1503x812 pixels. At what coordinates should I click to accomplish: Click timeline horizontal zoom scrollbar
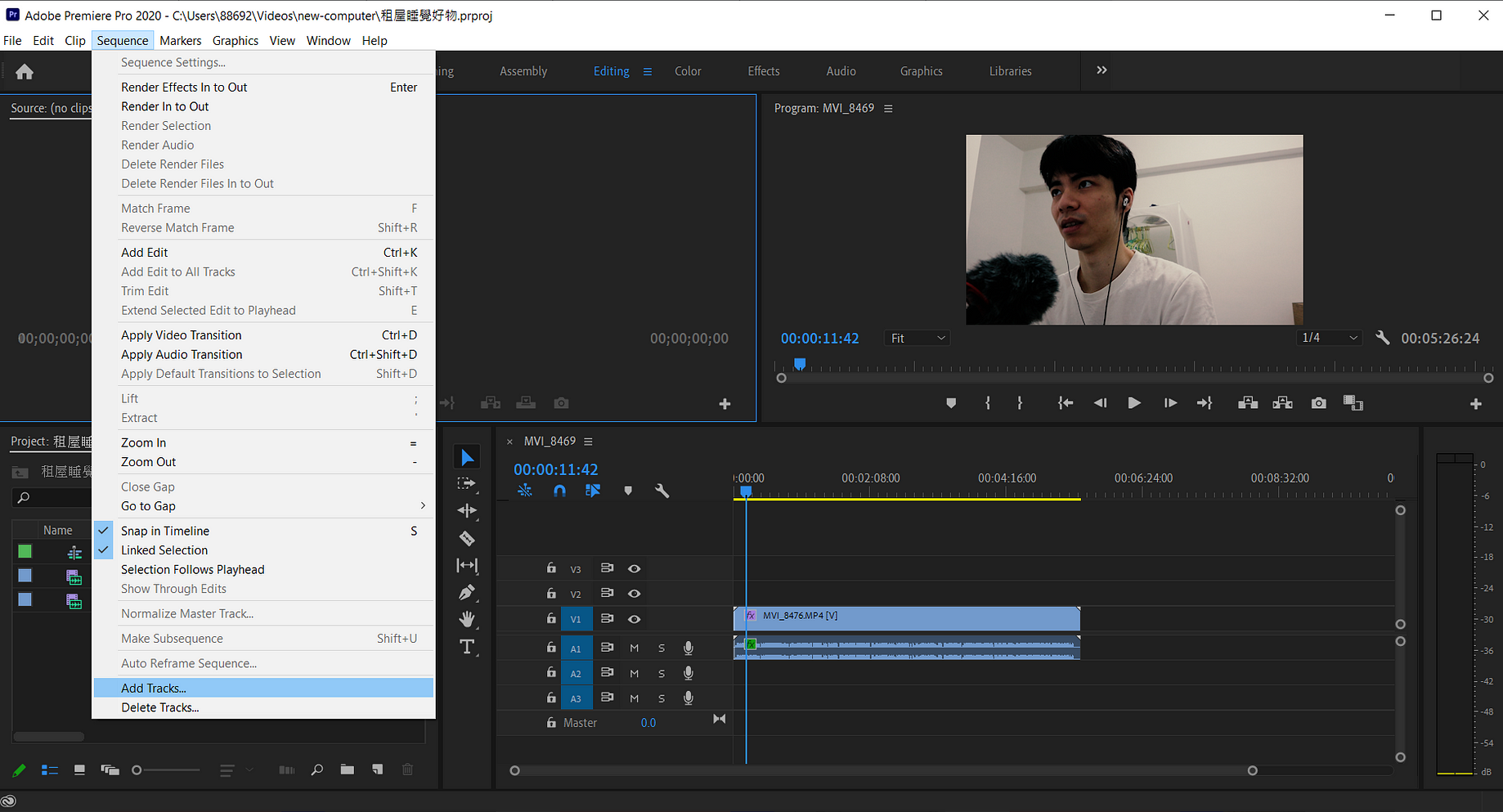point(883,770)
